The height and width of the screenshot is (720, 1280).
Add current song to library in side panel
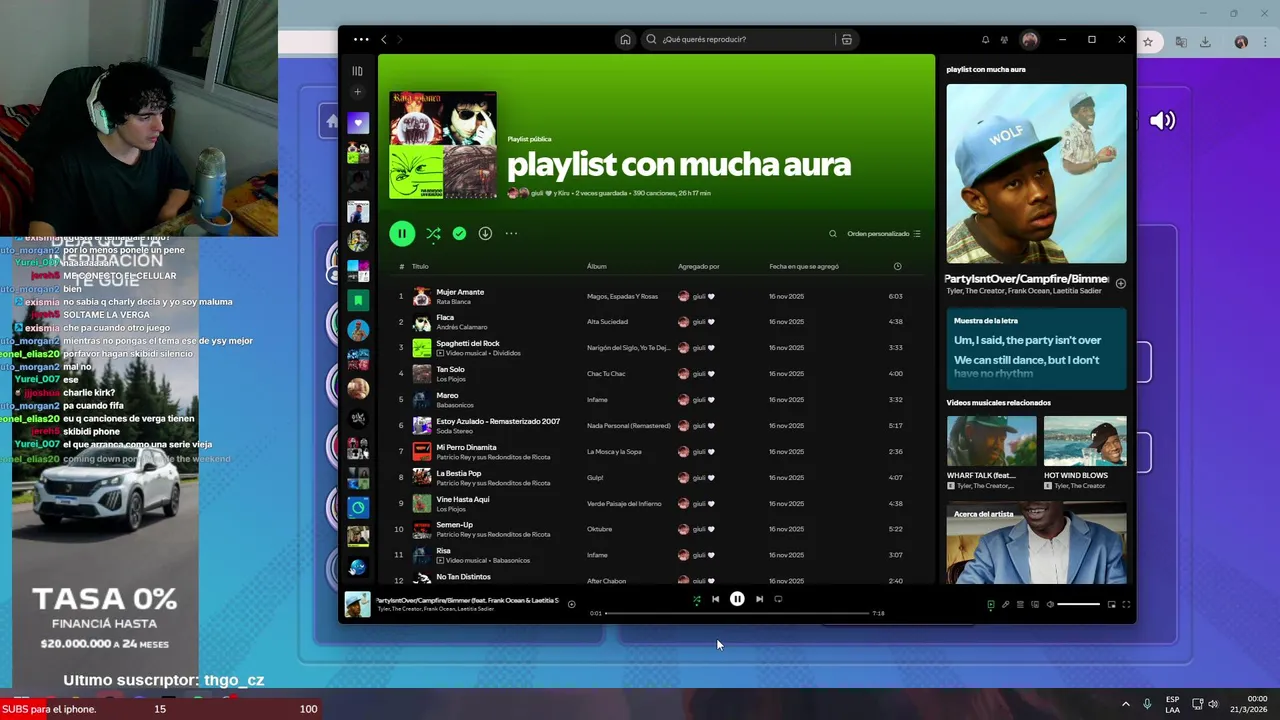[1120, 284]
